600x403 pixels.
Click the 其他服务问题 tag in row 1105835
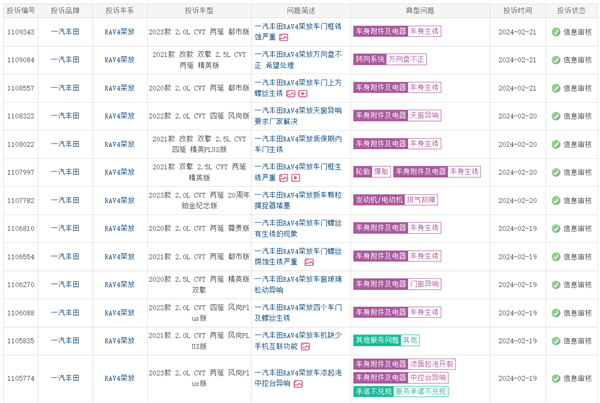click(x=376, y=340)
